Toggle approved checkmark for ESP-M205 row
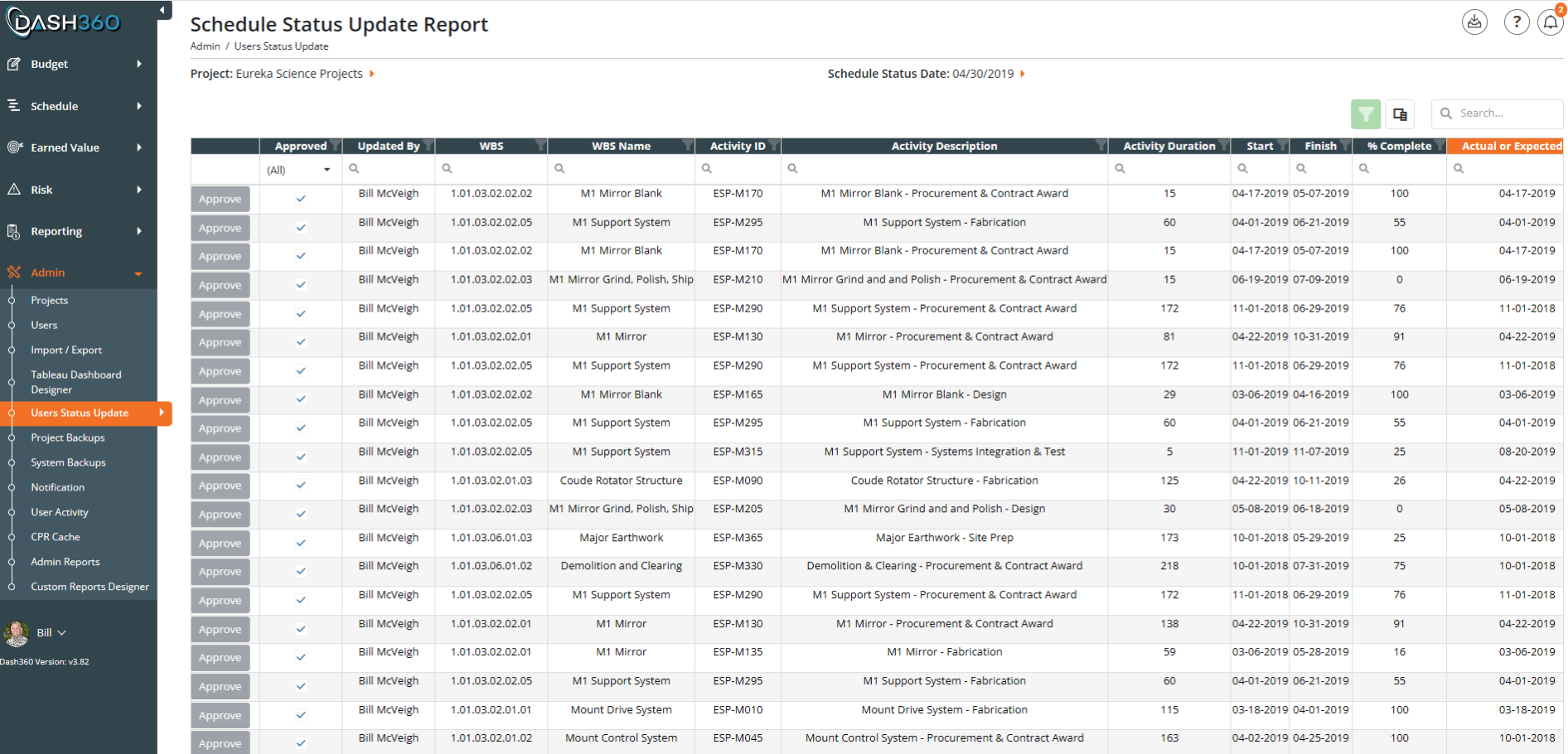The height and width of the screenshot is (754, 1568). (301, 515)
